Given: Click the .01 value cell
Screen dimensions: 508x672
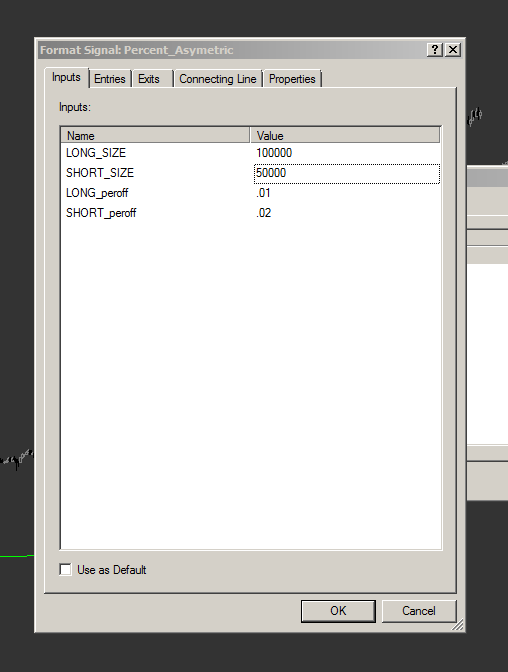Looking at the screenshot, I should point(347,193).
